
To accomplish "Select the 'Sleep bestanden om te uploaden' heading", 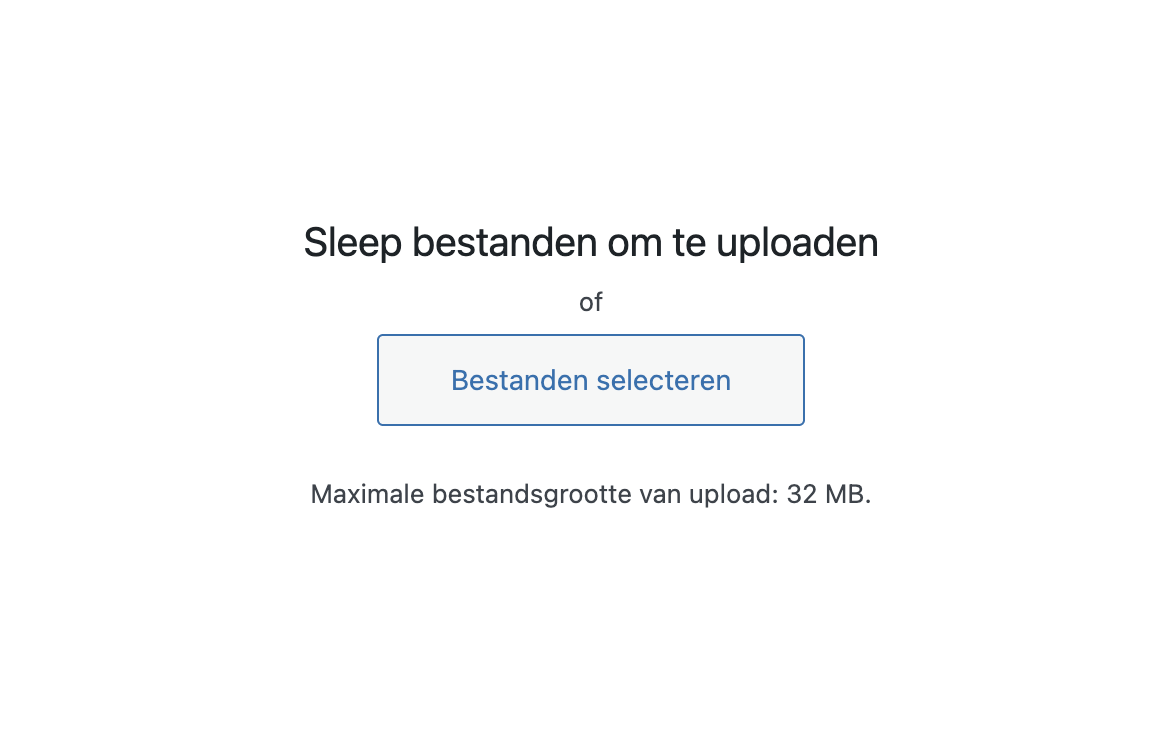I will click(x=590, y=243).
